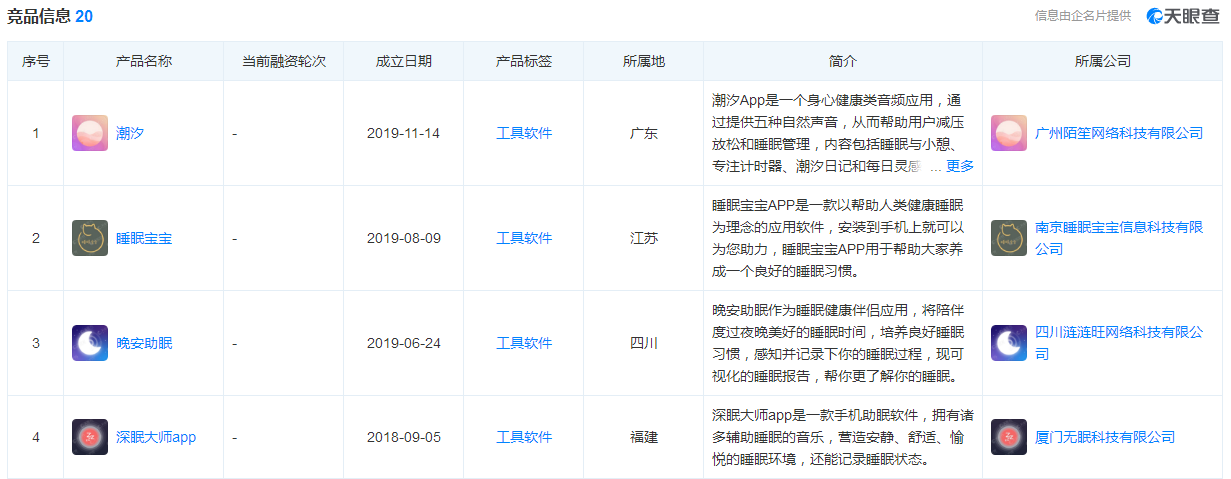Screen dimensions: 1231x479
Task: Click the 睡眠宝宝 app icon in product column
Action: [x=90, y=238]
